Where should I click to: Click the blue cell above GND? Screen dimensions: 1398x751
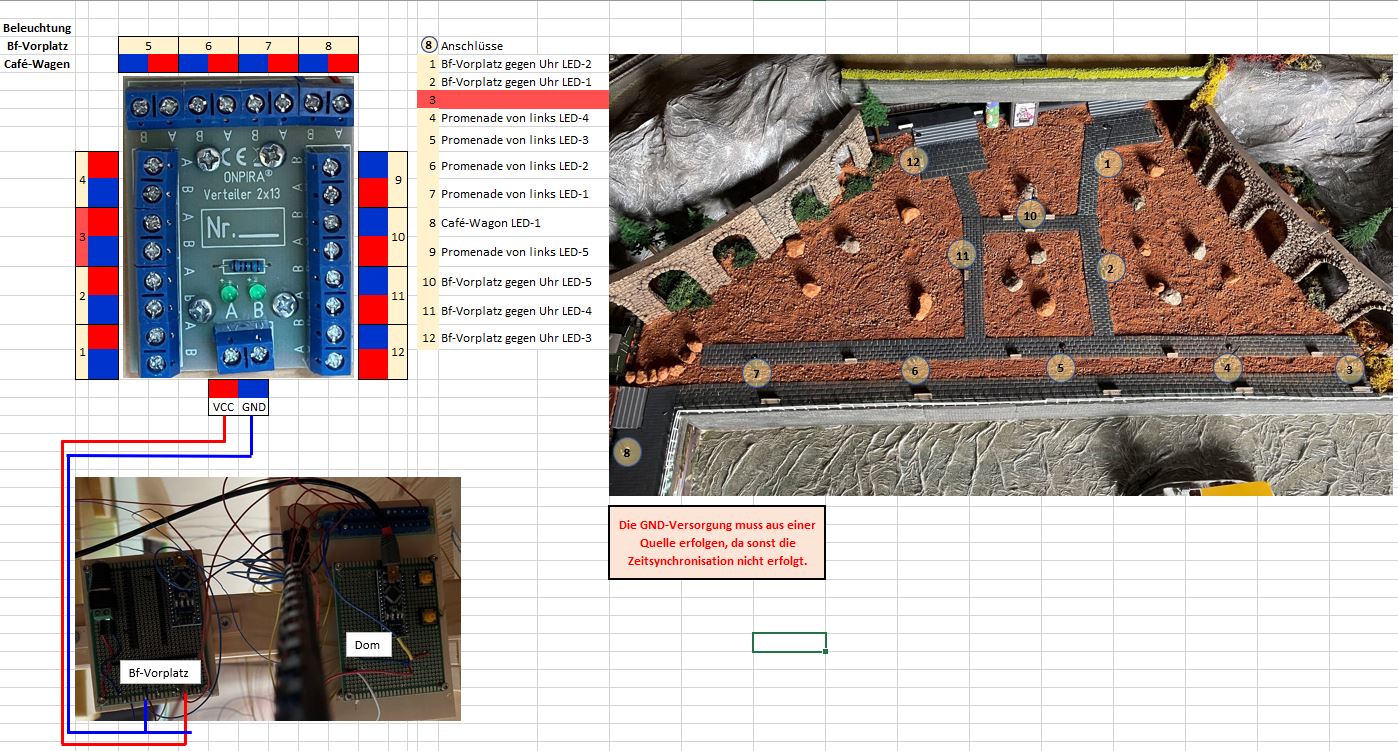point(254,389)
